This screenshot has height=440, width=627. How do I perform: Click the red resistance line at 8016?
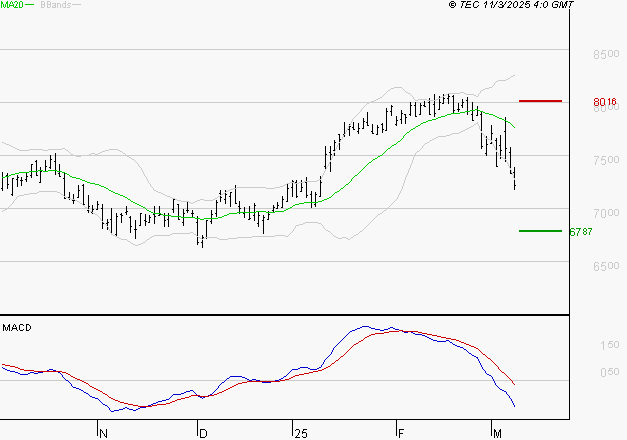point(540,101)
